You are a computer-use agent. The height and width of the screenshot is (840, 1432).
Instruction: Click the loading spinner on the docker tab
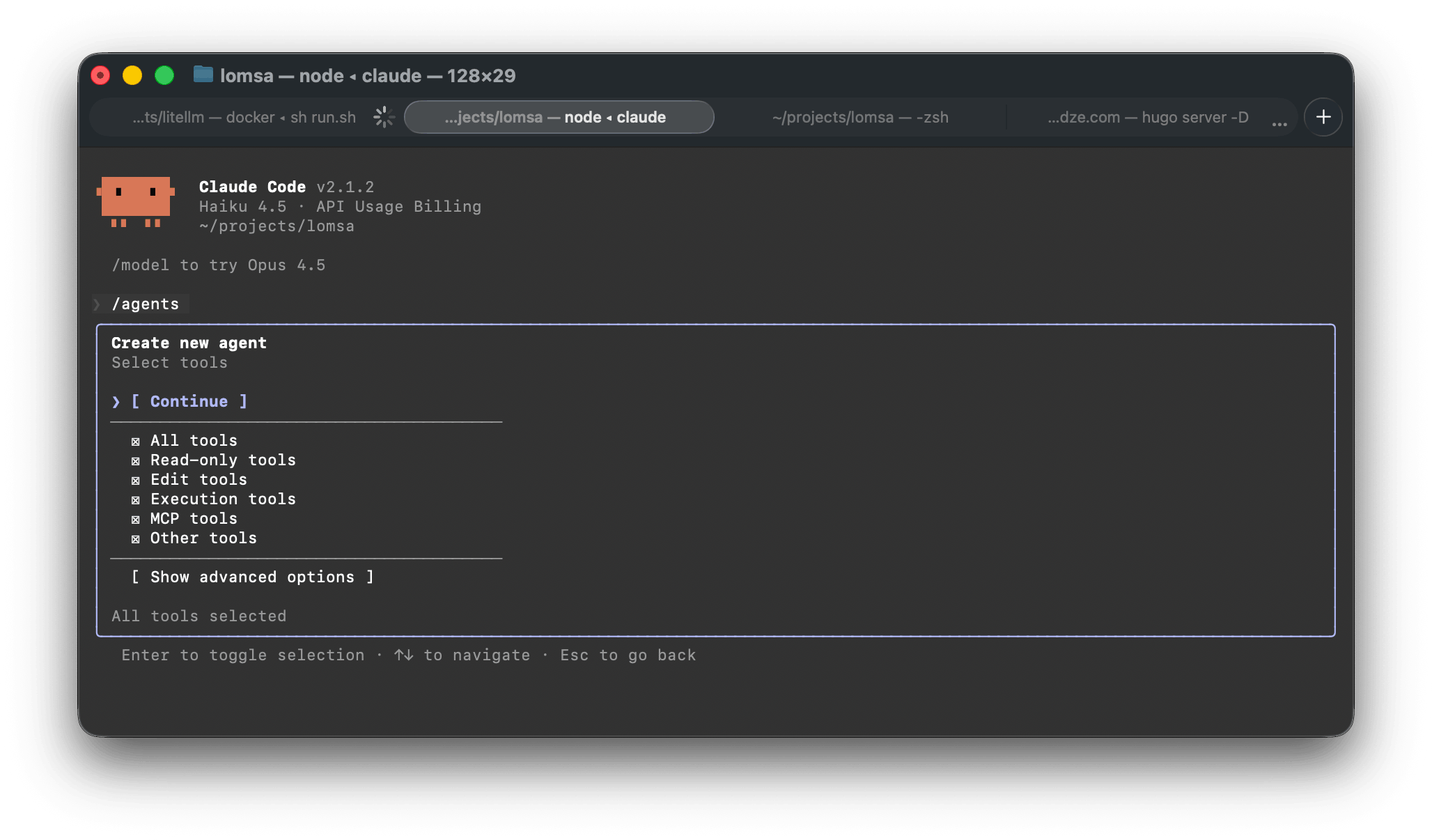(384, 117)
